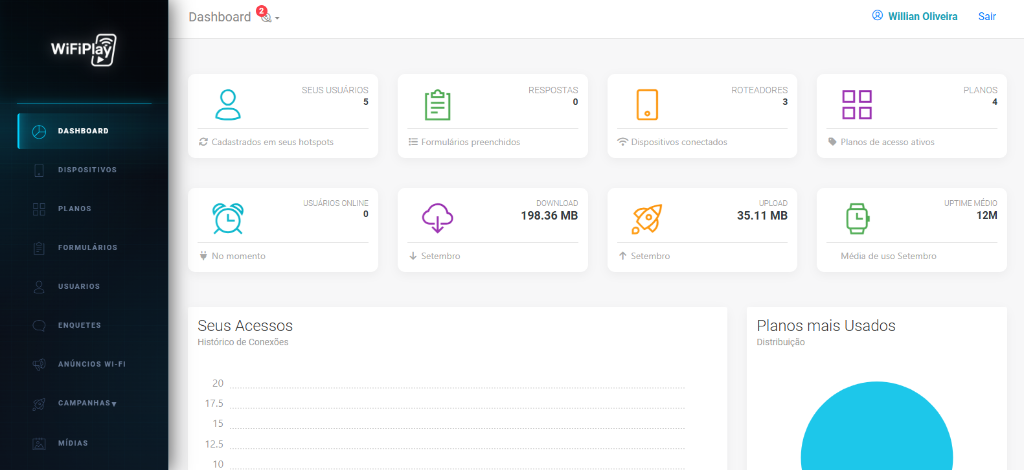Click the Média de uso Setembro text

[x=888, y=256]
